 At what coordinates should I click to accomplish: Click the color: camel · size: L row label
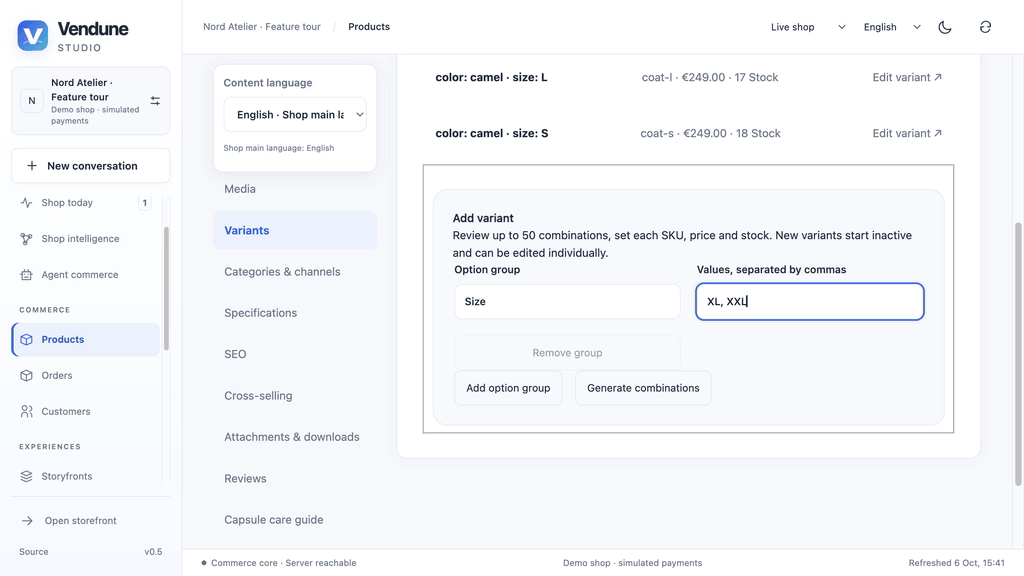click(491, 77)
